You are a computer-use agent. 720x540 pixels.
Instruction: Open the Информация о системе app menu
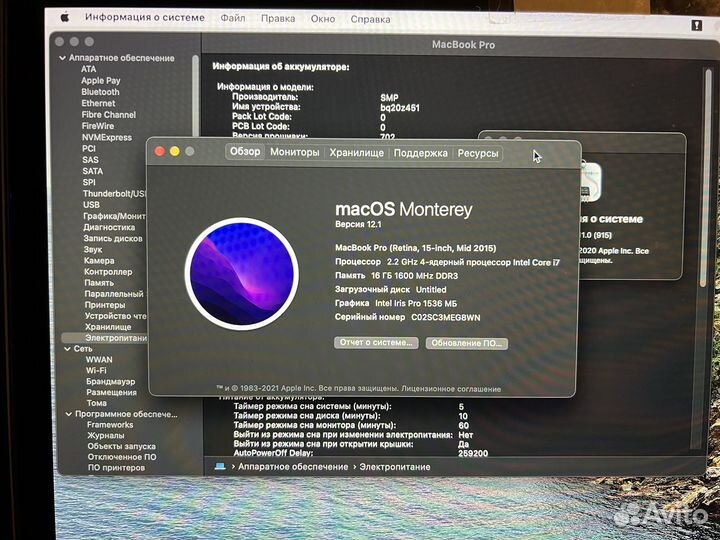tap(145, 17)
